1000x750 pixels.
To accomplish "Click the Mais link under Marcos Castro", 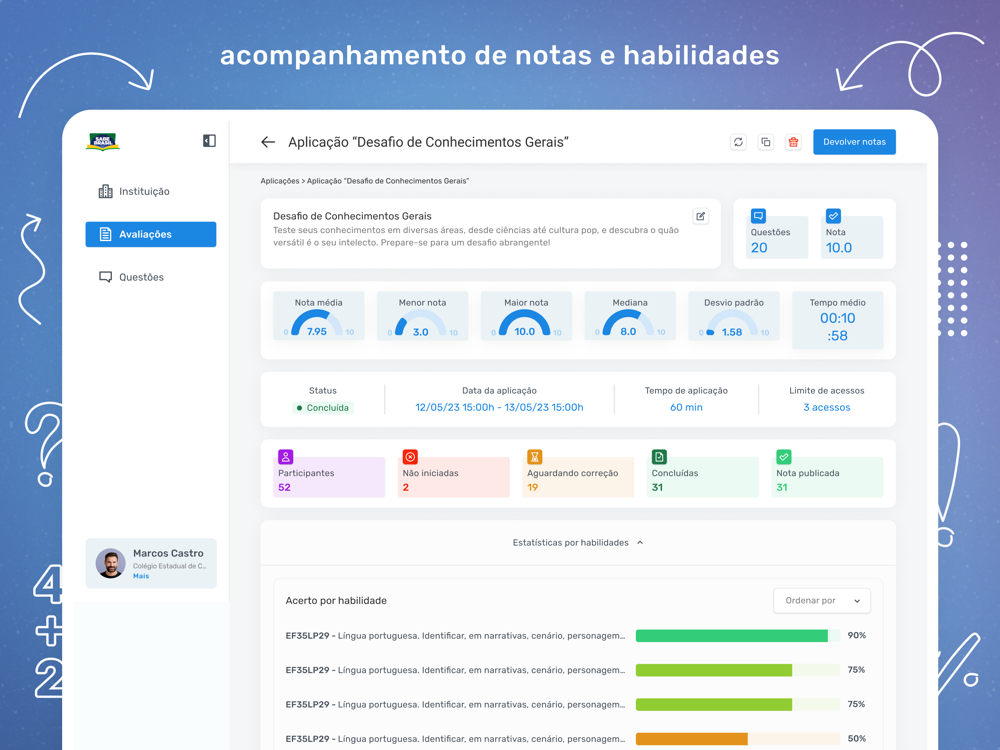I will point(141,576).
